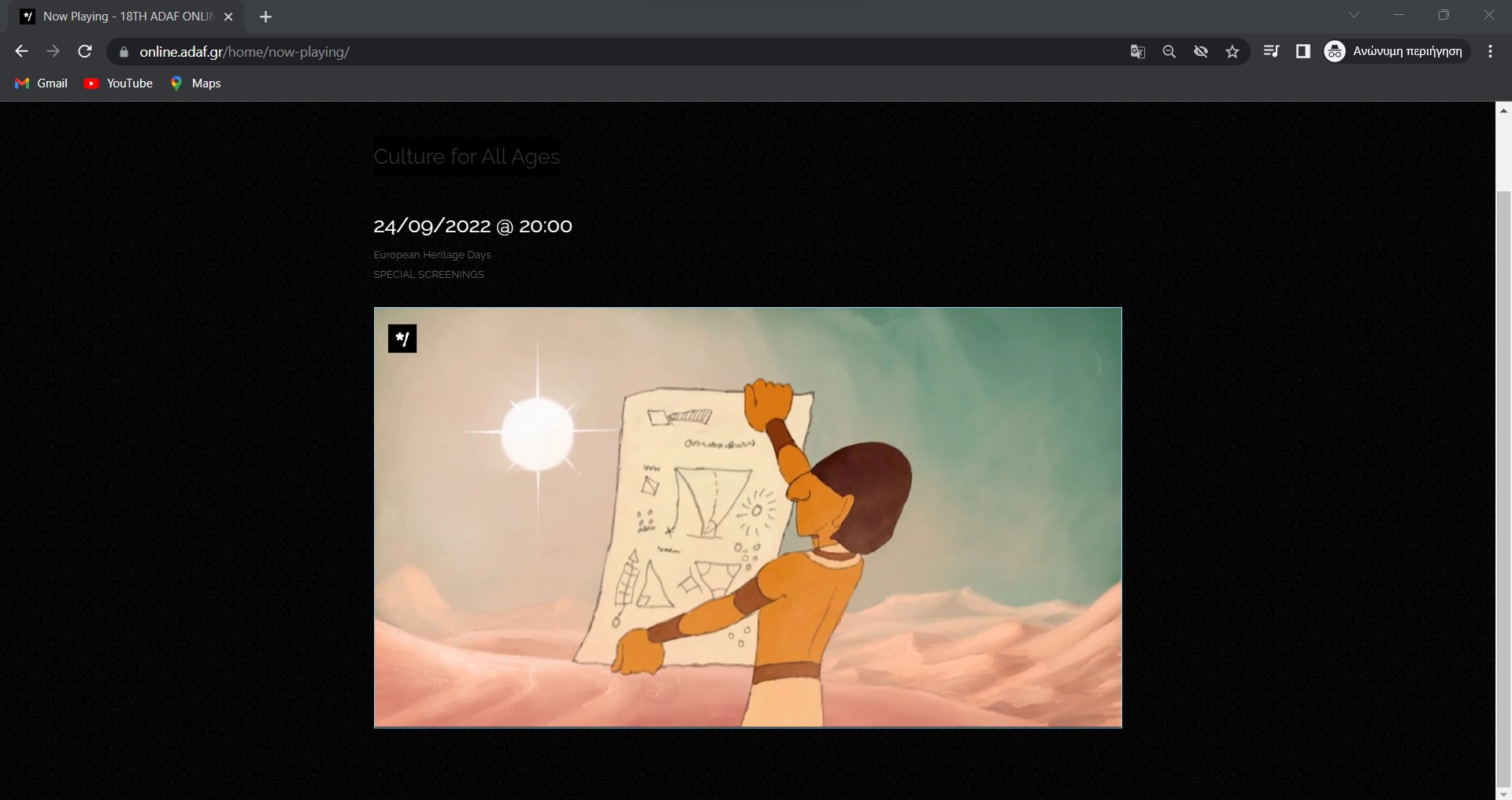Open the Google Translate page icon
This screenshot has height=800, width=1512.
pyautogui.click(x=1137, y=52)
